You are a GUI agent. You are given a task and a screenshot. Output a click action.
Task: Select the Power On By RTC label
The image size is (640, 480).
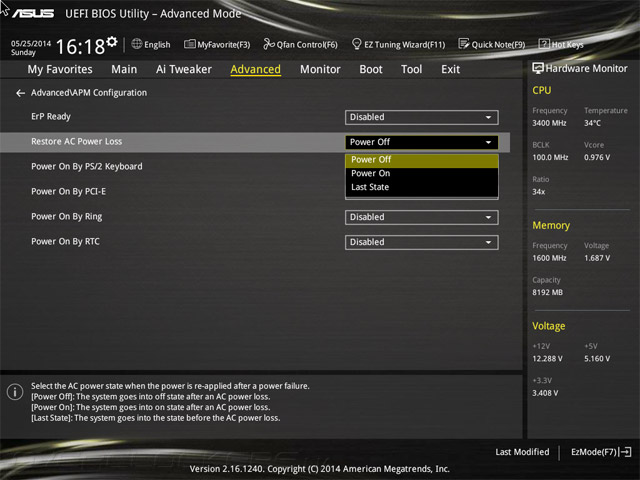(65, 242)
